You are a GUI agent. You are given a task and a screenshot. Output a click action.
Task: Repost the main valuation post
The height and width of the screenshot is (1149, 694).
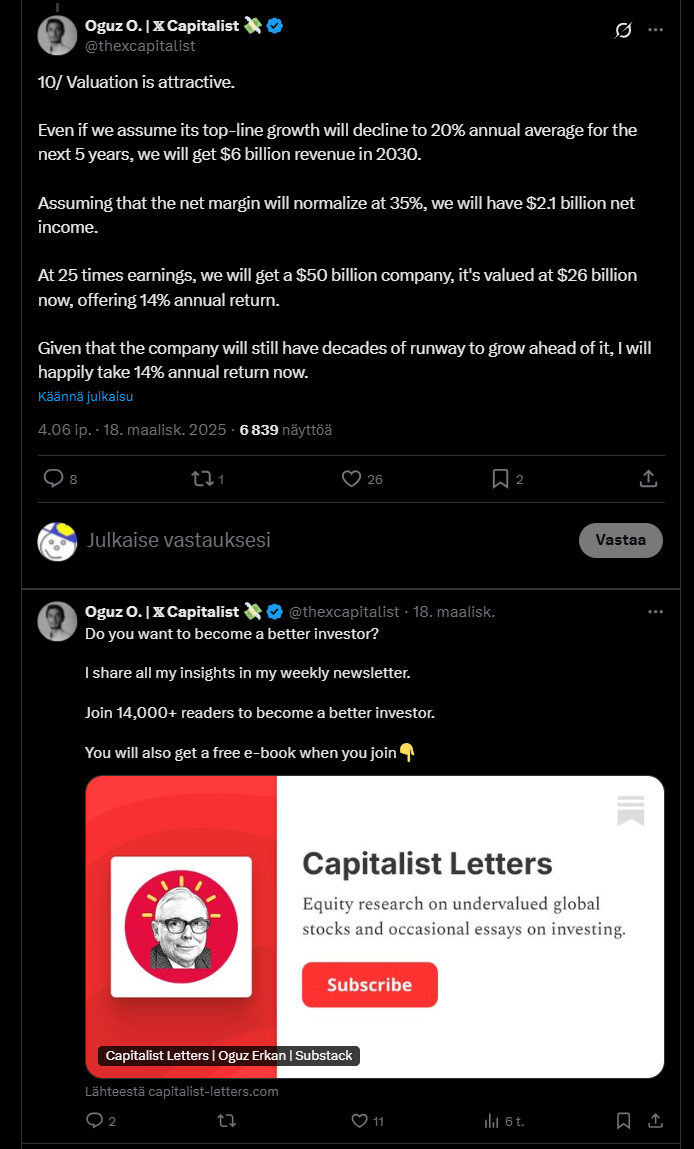point(202,479)
